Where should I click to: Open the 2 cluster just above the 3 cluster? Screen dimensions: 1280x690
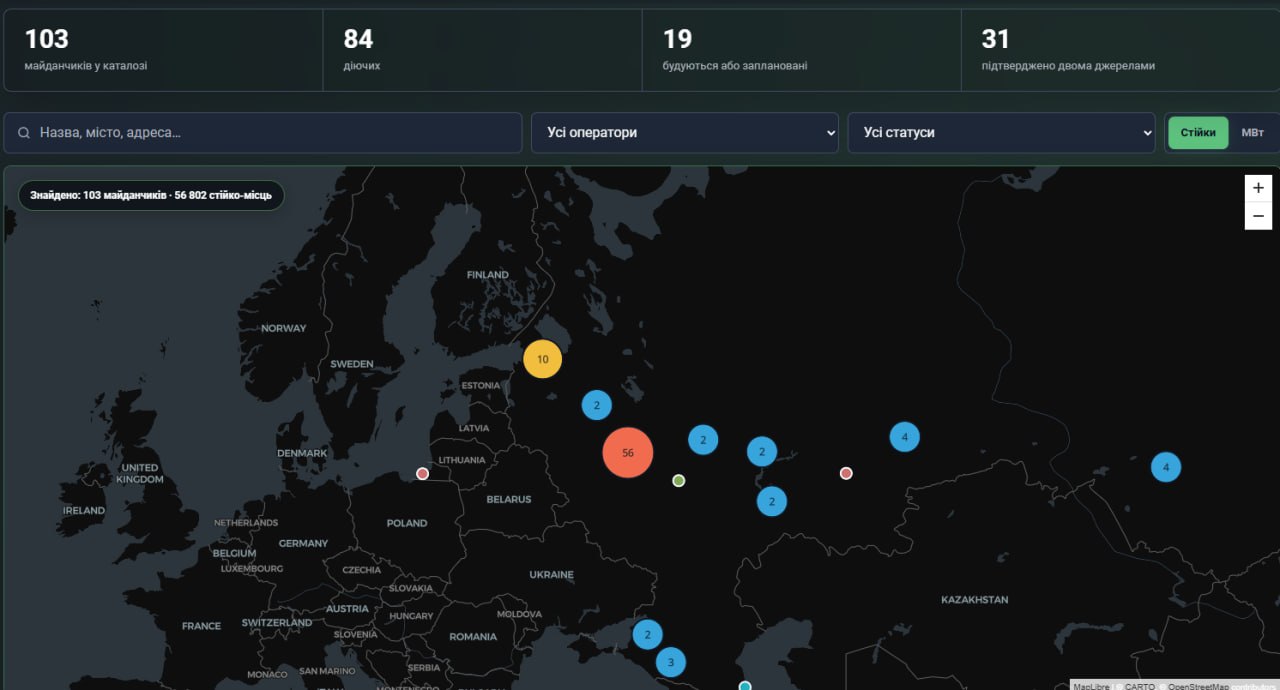tap(647, 634)
